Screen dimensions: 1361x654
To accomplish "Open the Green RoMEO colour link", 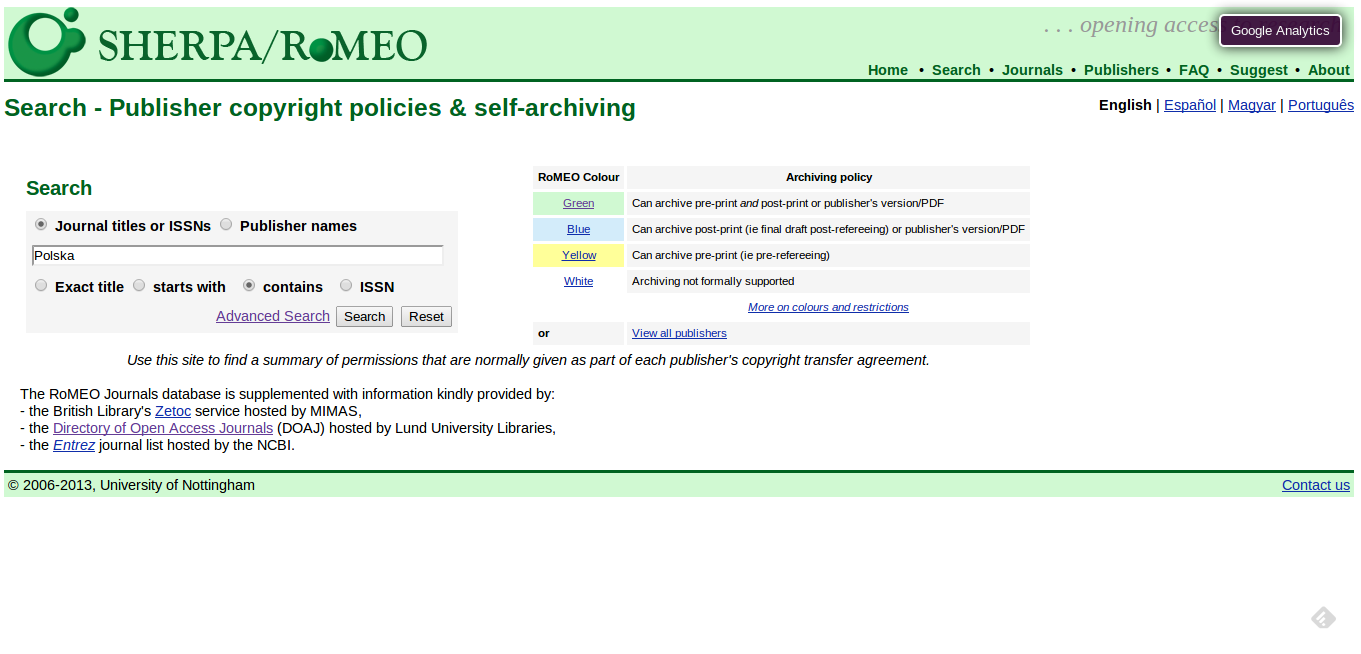I will pyautogui.click(x=578, y=203).
